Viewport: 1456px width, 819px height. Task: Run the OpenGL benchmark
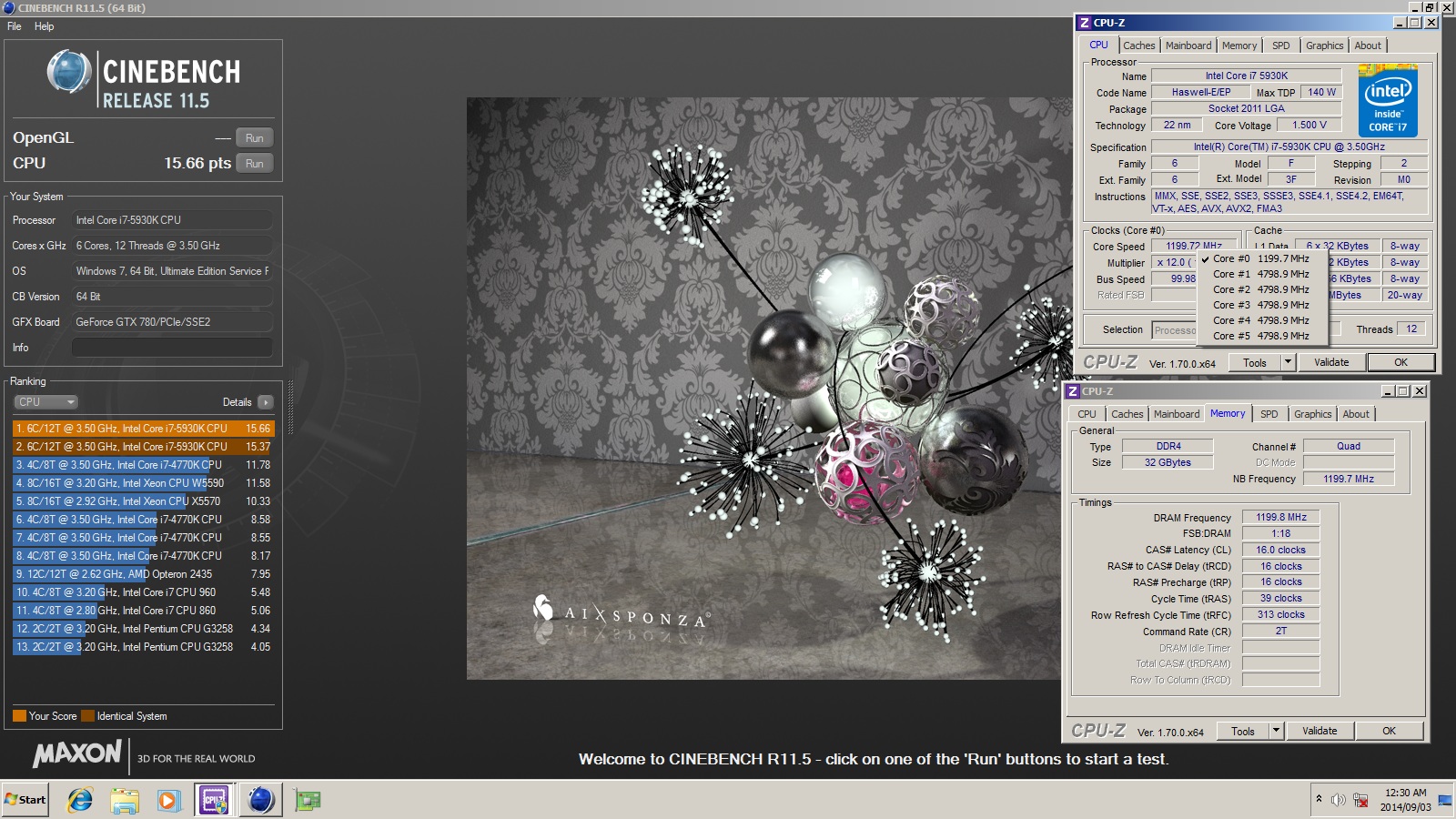(255, 138)
